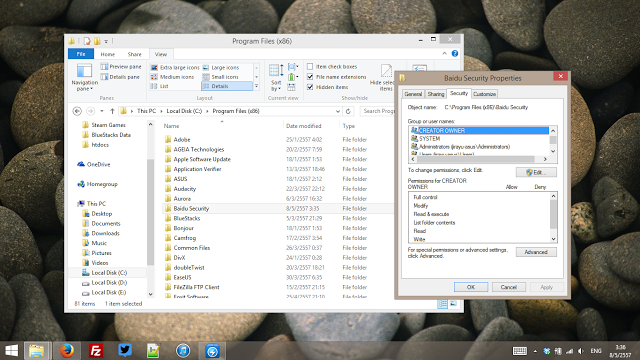Open the volume control in system tray
The width and height of the screenshot is (640, 360).
tap(581, 351)
